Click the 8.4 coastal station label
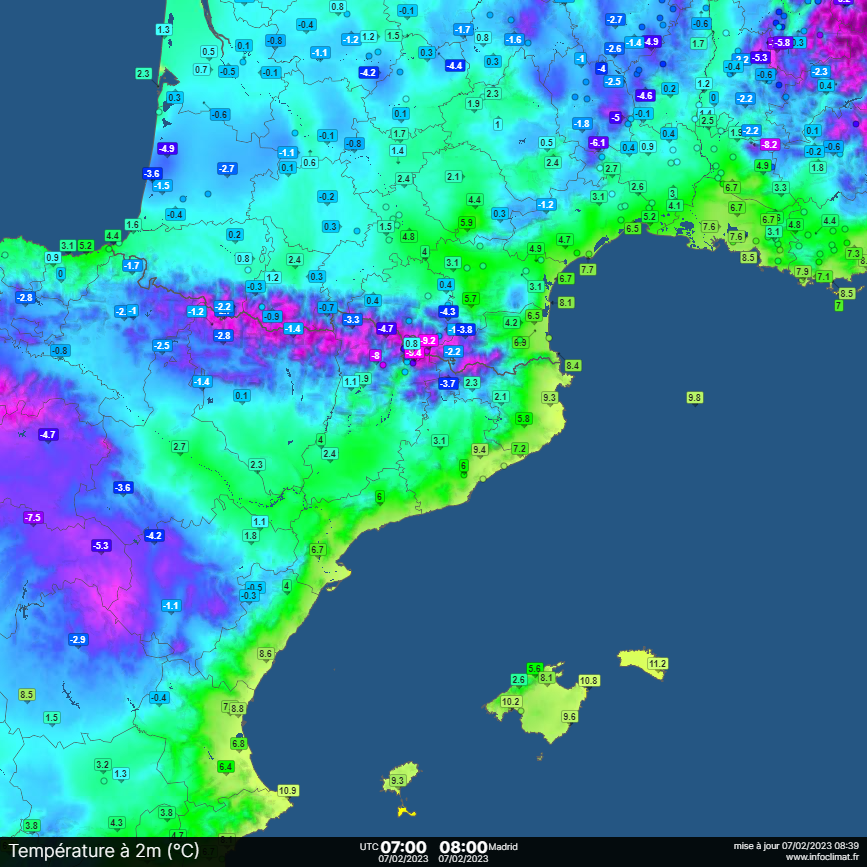The image size is (867, 867). coord(572,365)
